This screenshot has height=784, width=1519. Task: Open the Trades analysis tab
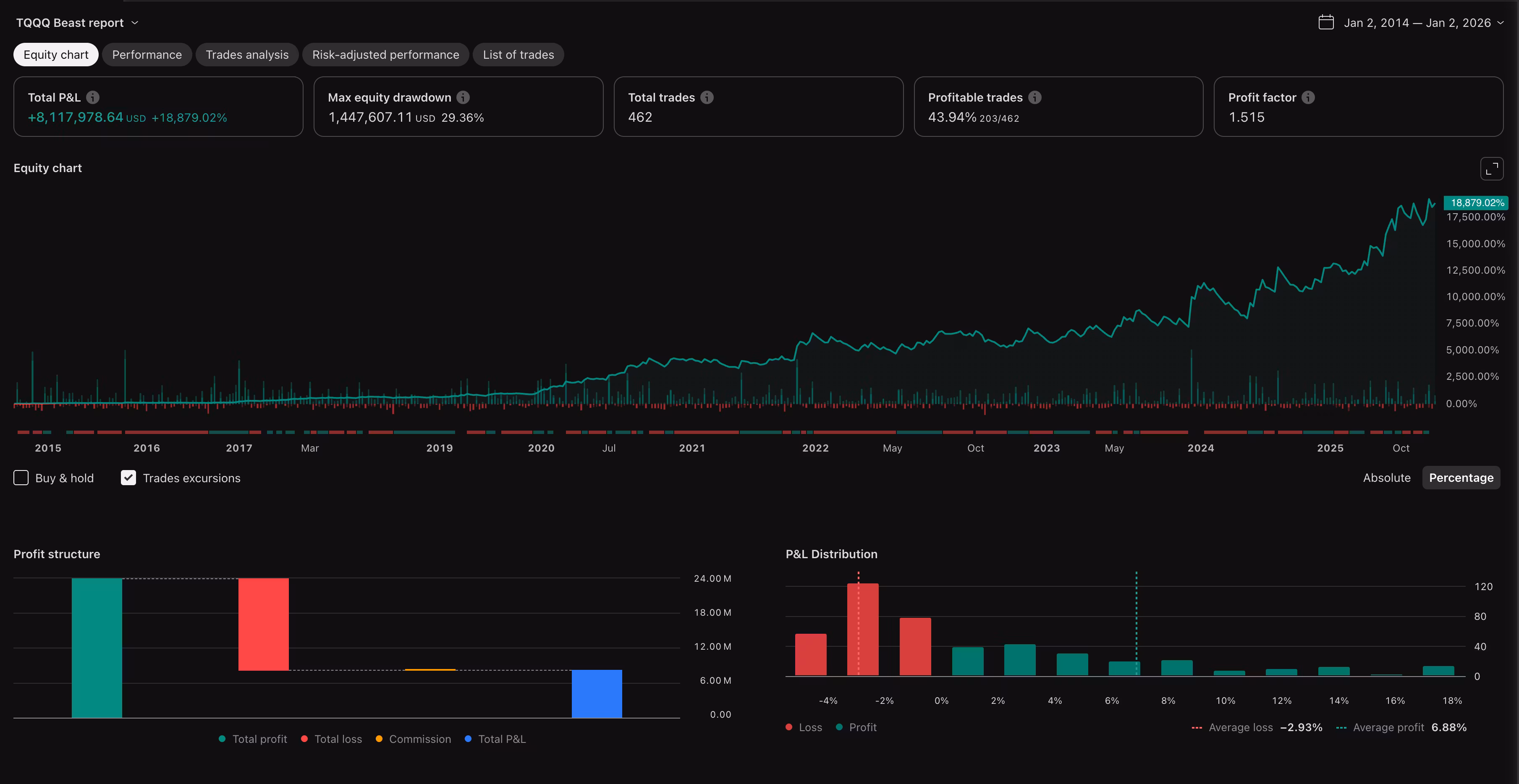[x=247, y=55]
